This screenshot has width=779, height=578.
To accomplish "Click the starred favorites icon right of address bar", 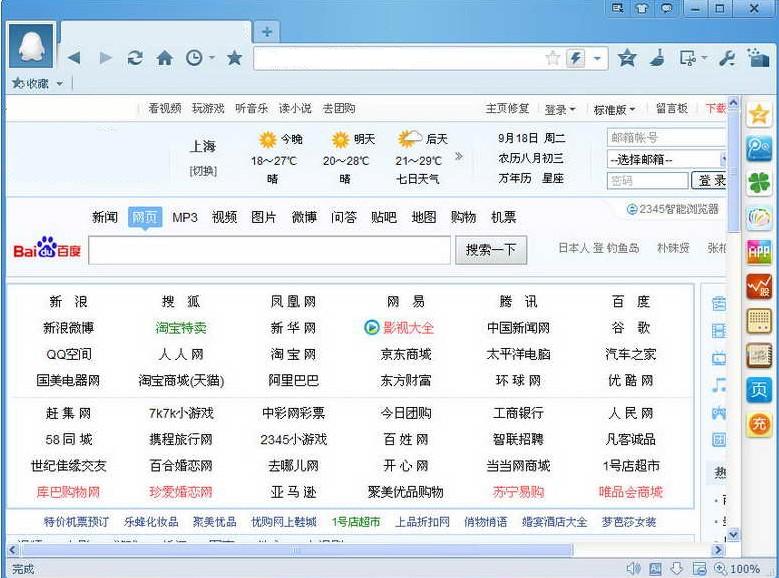I will (627, 58).
